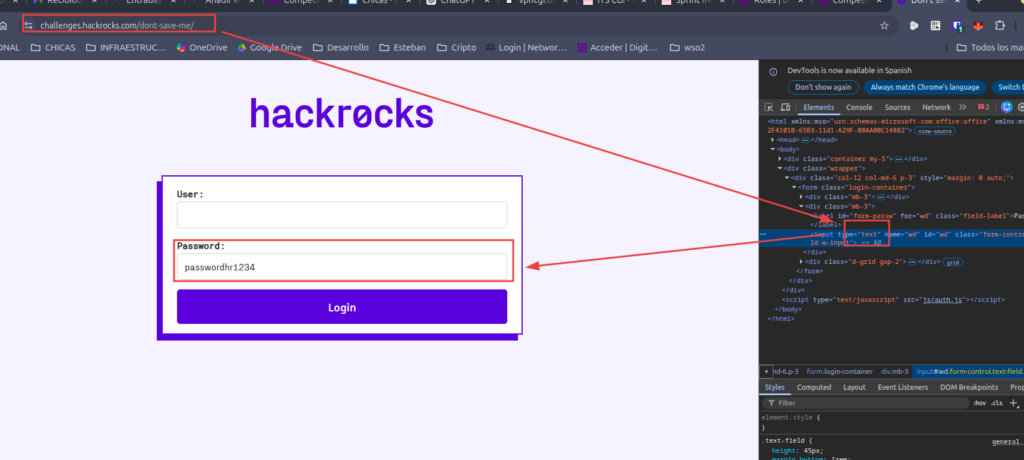The height and width of the screenshot is (460, 1024).
Task: Expand the div container my-5 node
Action: pyautogui.click(x=781, y=159)
